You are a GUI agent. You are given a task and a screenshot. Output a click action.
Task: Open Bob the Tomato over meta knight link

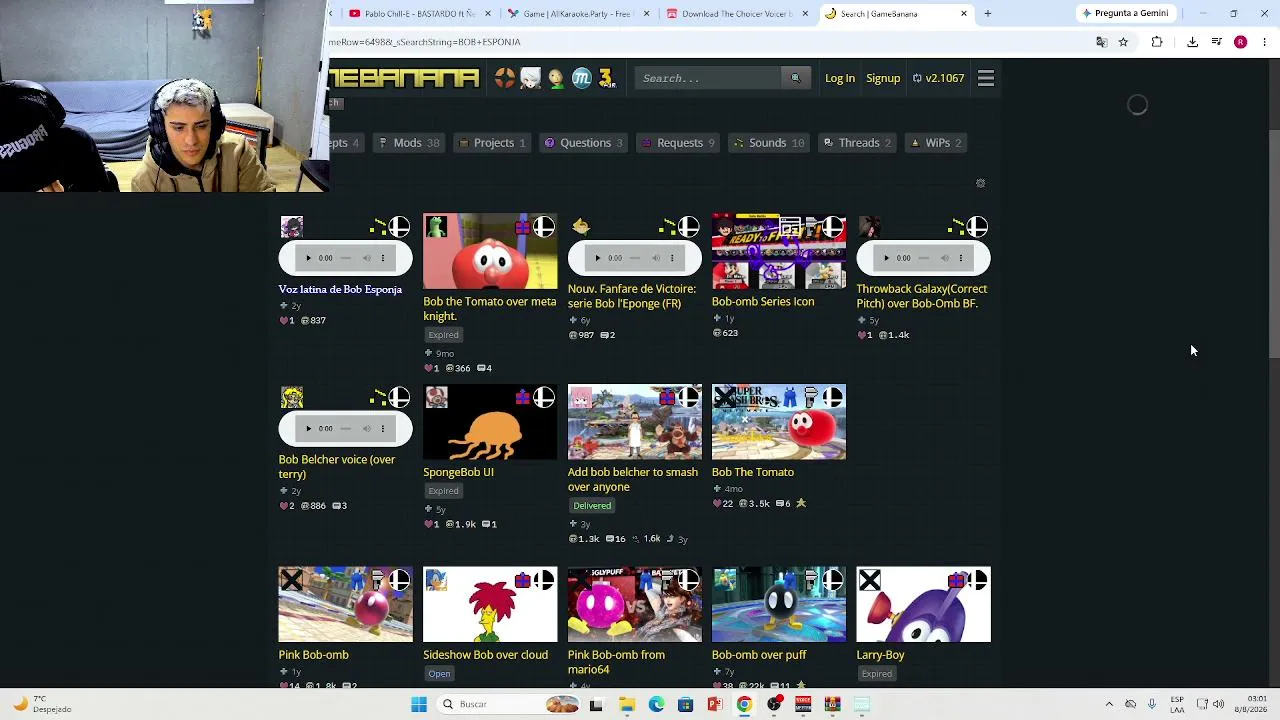(490, 309)
